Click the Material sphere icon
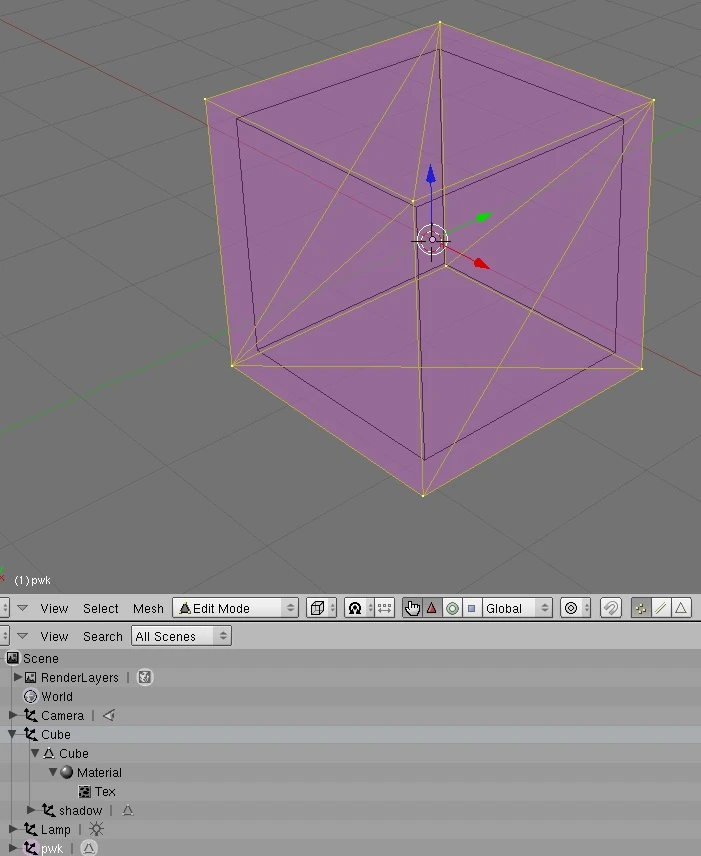 (x=67, y=772)
